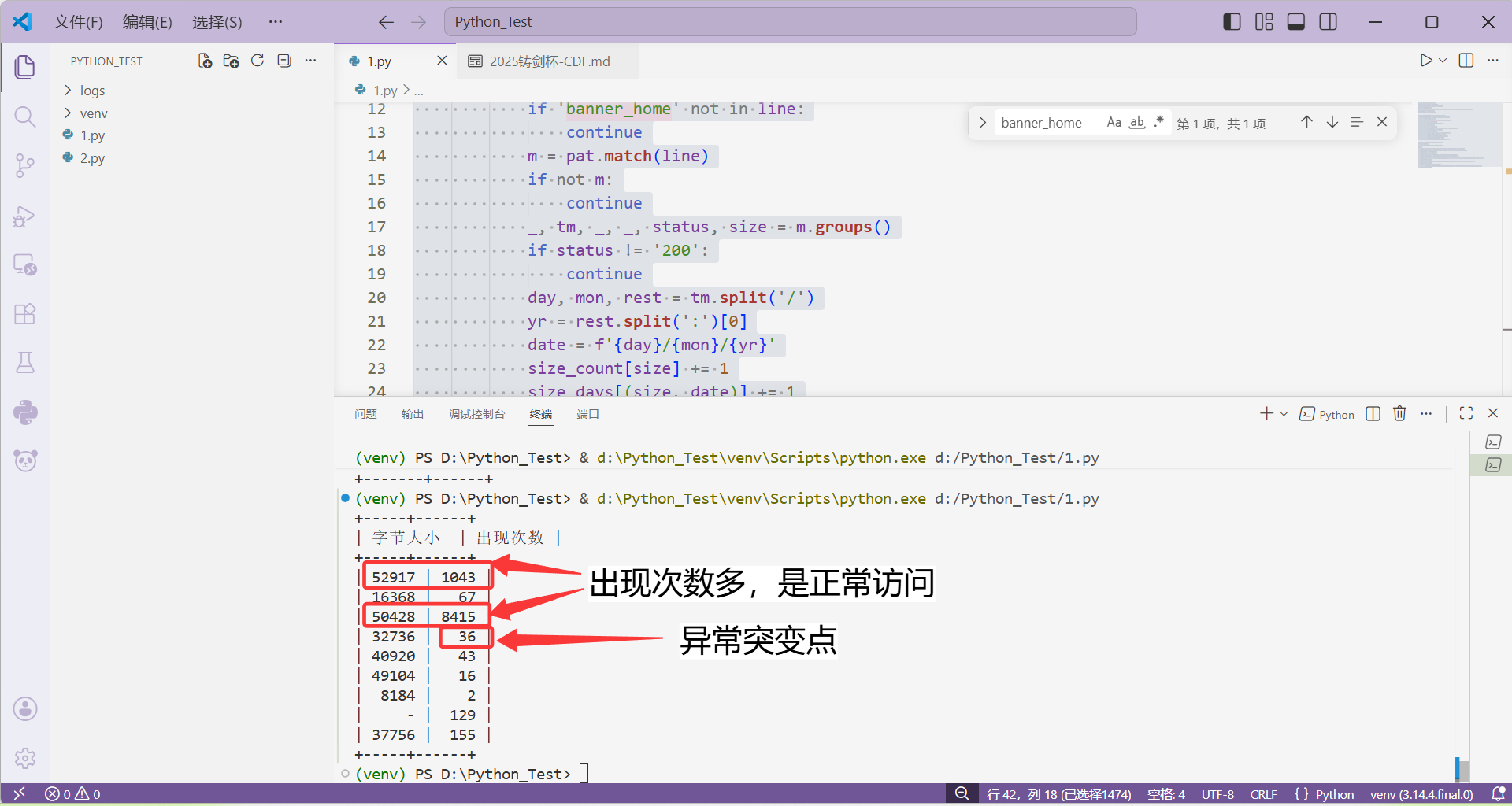The width and height of the screenshot is (1512, 806).
Task: Open the panda icon extension view
Action: [x=24, y=461]
